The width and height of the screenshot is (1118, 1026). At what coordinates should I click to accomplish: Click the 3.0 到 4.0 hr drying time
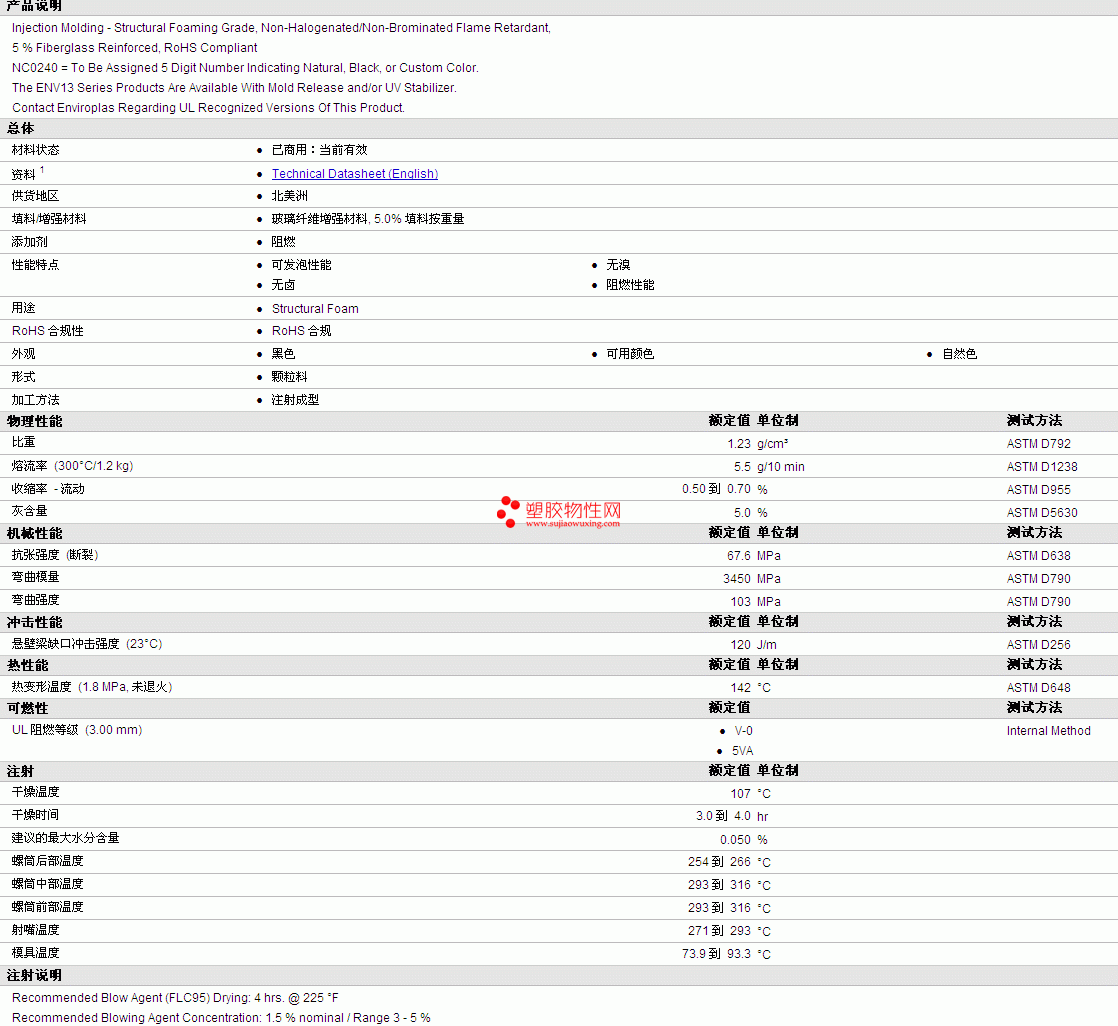click(732, 816)
